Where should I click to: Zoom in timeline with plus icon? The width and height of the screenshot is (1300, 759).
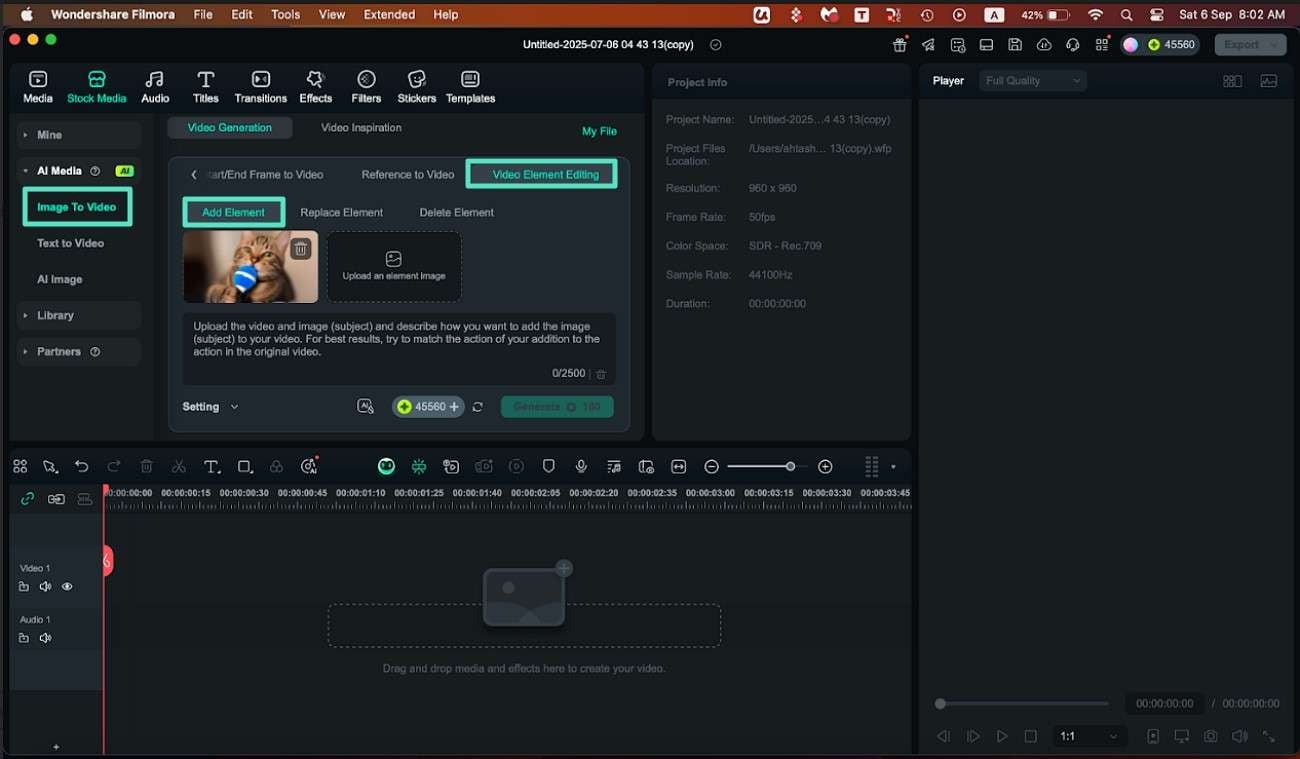click(x=825, y=467)
